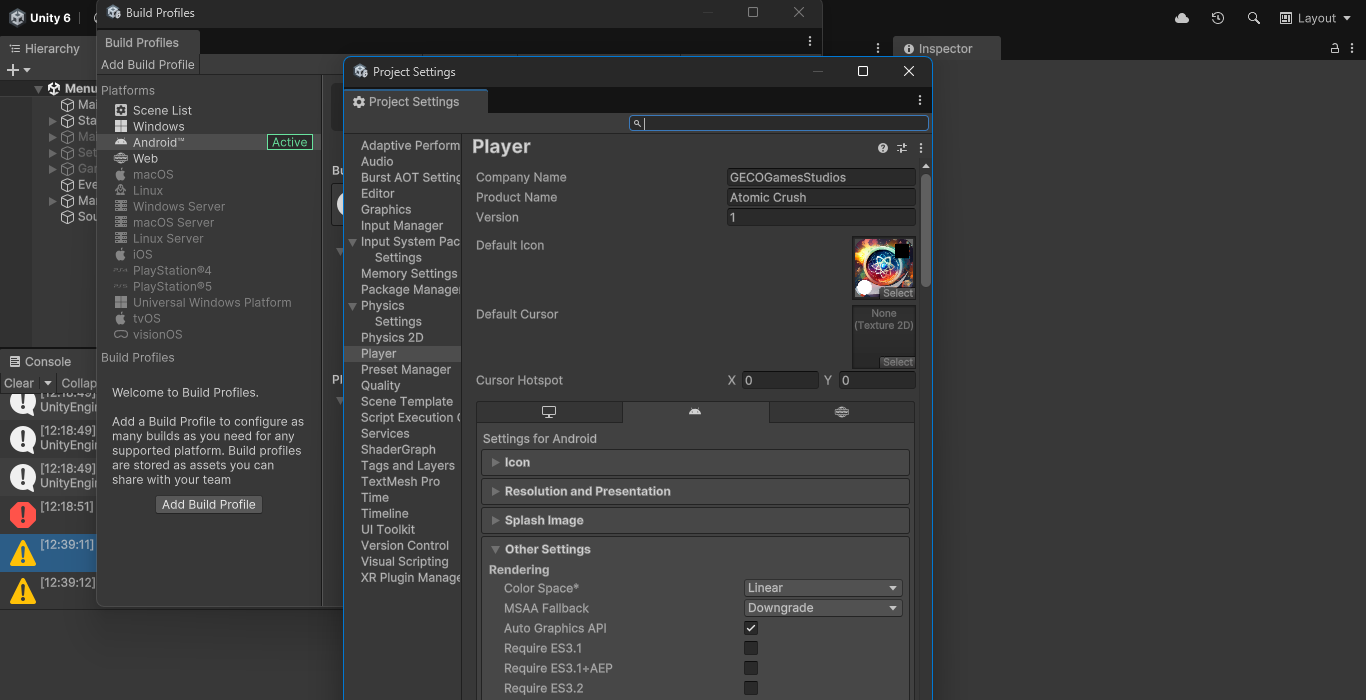Expand Resolution and Presentation section
Viewport: 1366px width, 700px height.
point(696,491)
